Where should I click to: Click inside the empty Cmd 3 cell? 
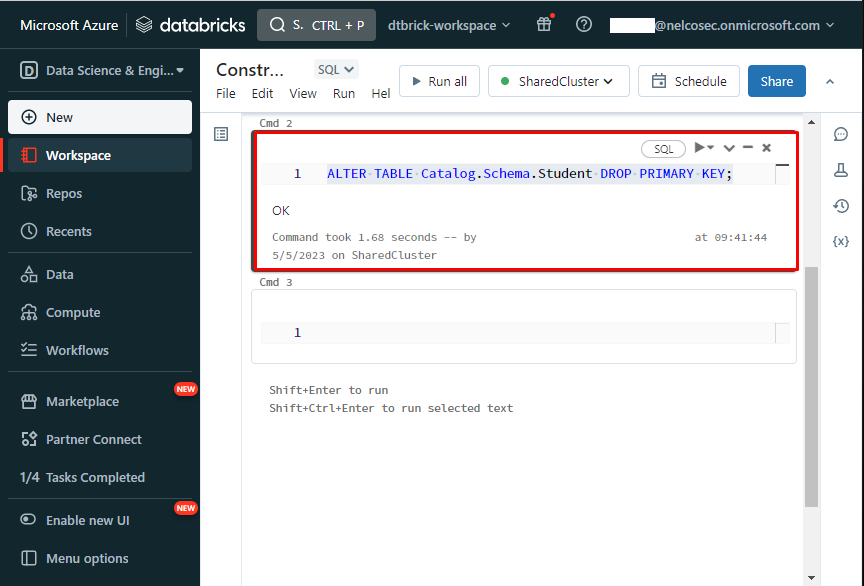tap(540, 333)
